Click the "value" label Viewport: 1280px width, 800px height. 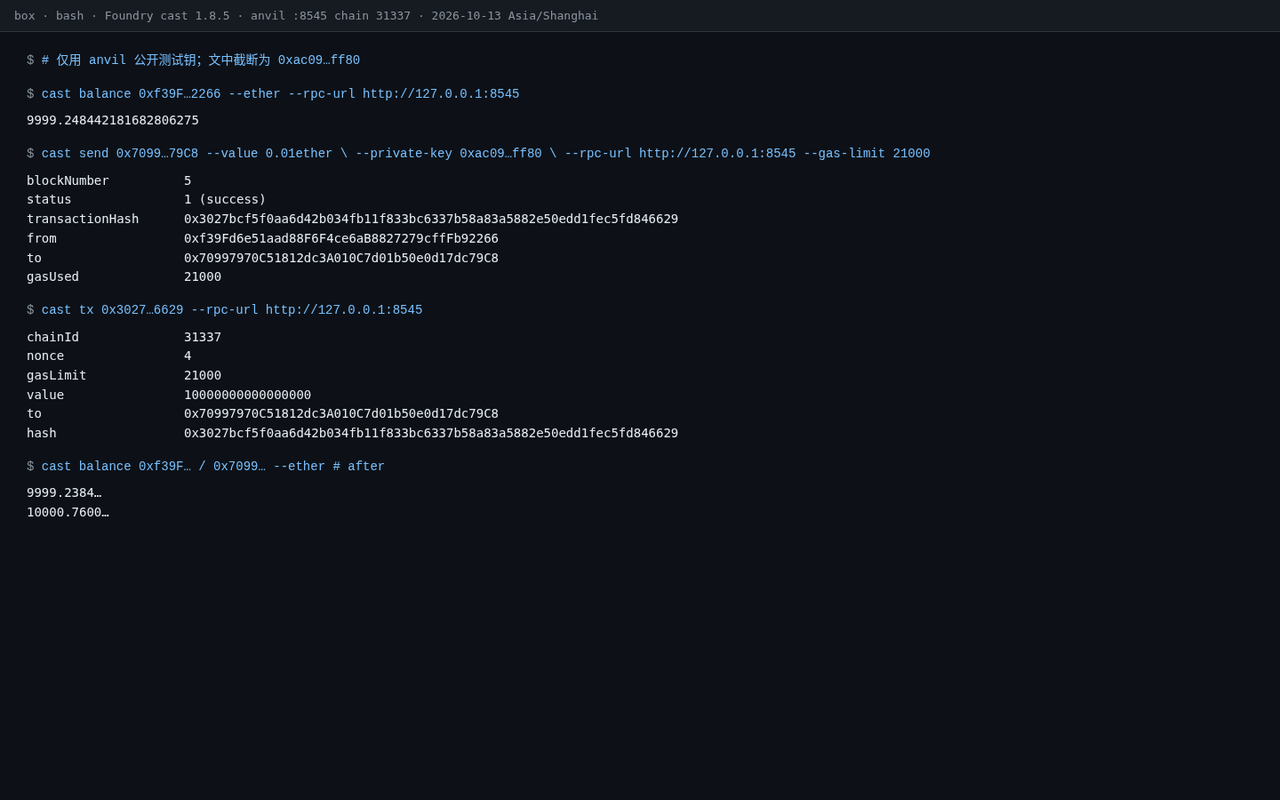tap(45, 395)
